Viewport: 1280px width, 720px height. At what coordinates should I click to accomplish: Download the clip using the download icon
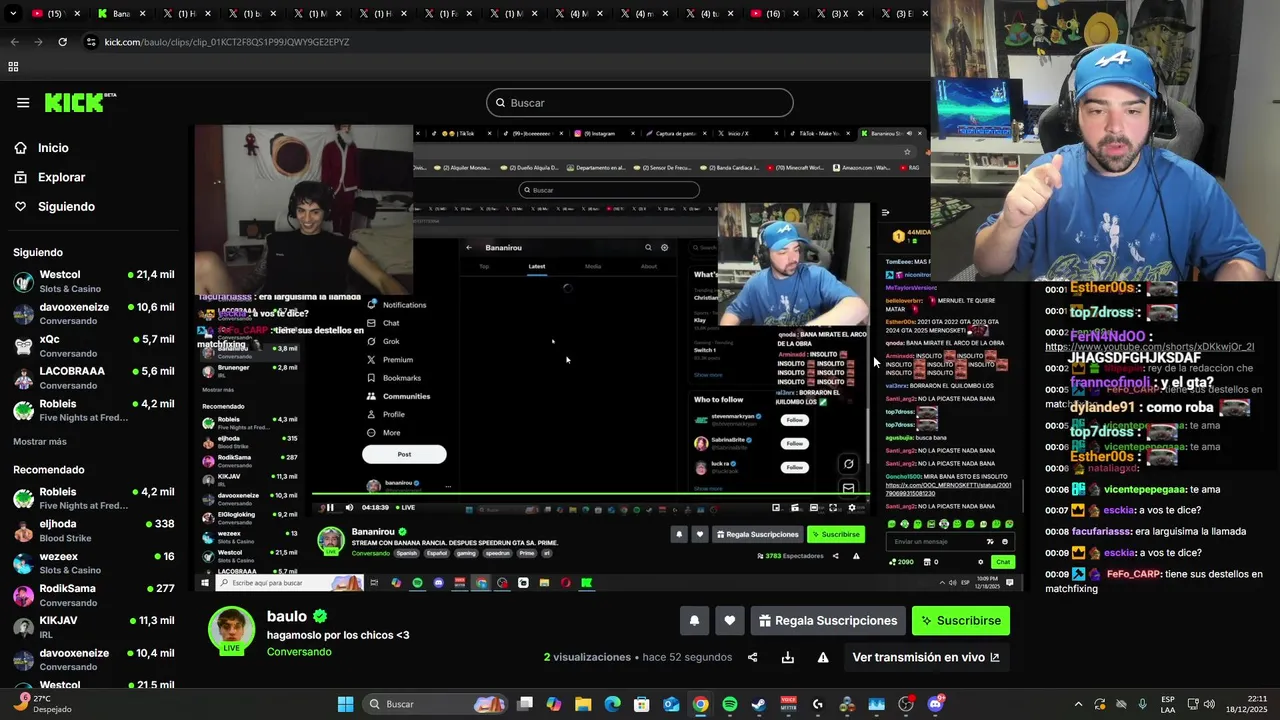coord(788,657)
